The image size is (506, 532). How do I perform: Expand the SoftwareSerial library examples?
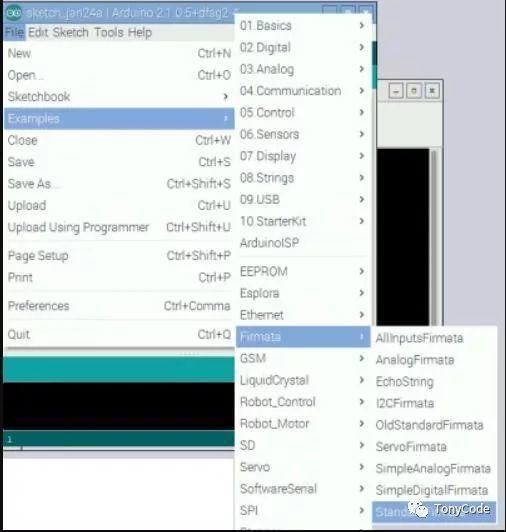302,489
